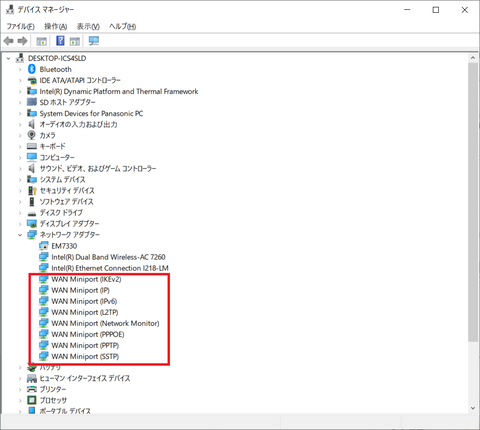This screenshot has height=430, width=480.
Task: Expand Intel(R) Dynamic Platform and Thermal Framework
Action: pos(20,91)
